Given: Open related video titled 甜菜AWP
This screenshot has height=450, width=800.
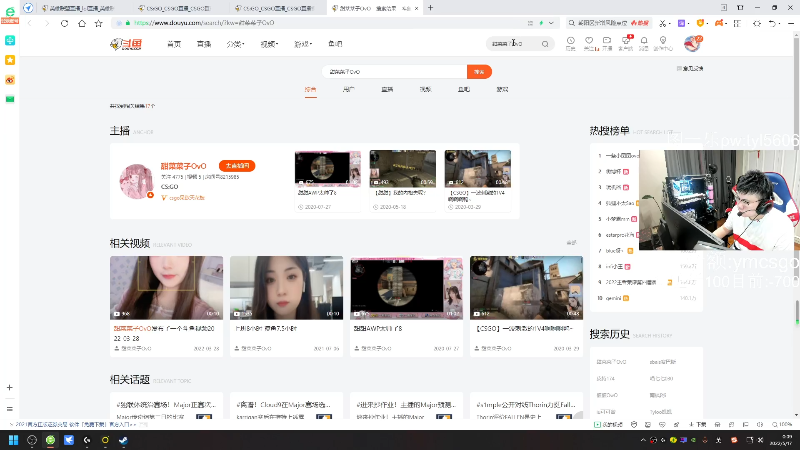Looking at the screenshot, I should [x=406, y=306].
